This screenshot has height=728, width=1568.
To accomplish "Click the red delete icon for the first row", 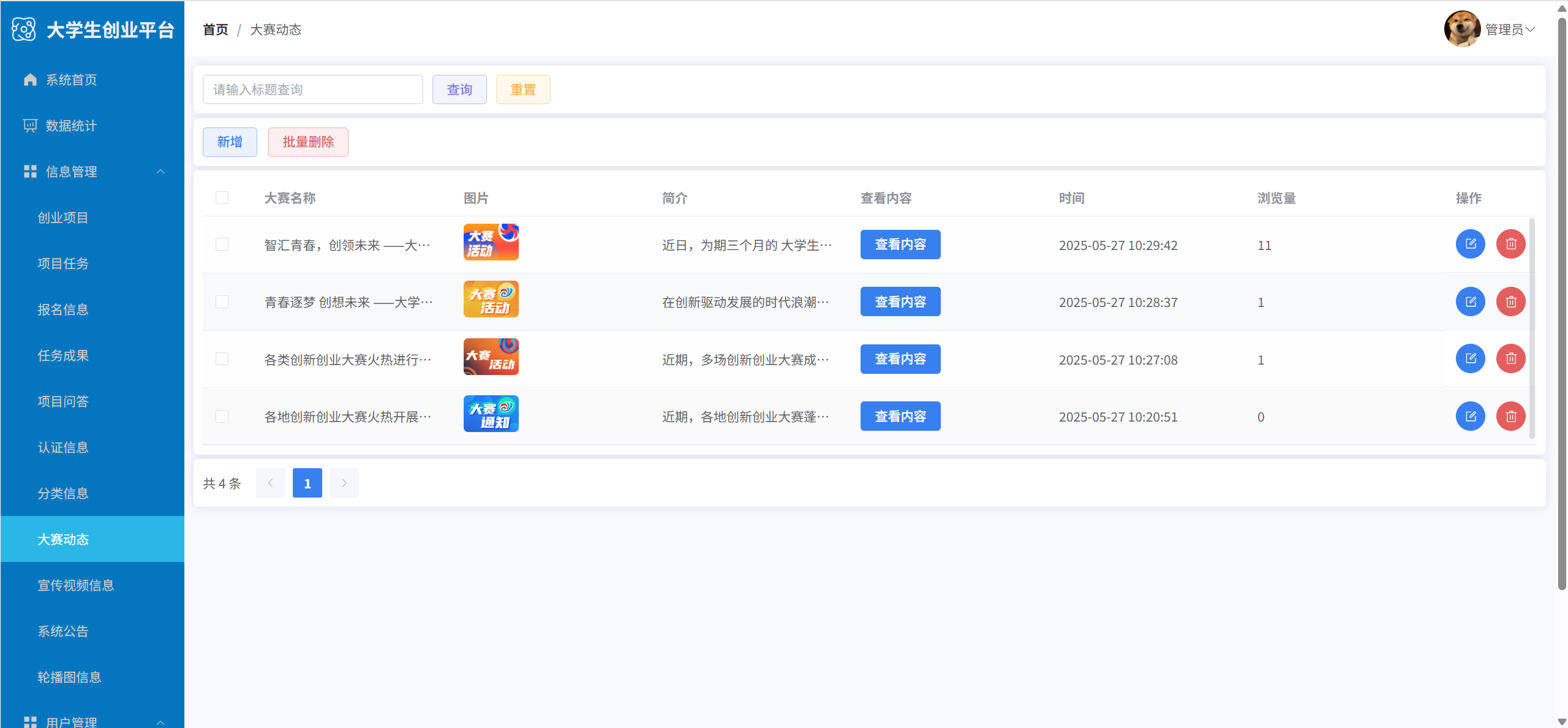I will pyautogui.click(x=1510, y=245).
